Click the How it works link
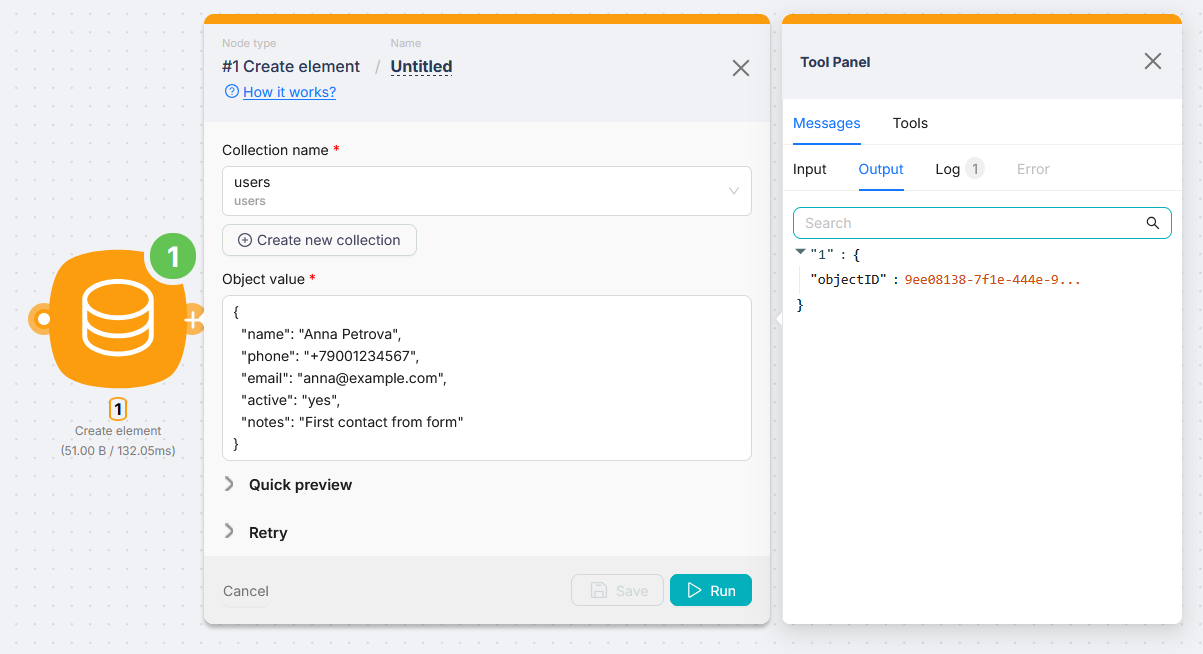Screen dimensions: 1203x654 (289, 91)
